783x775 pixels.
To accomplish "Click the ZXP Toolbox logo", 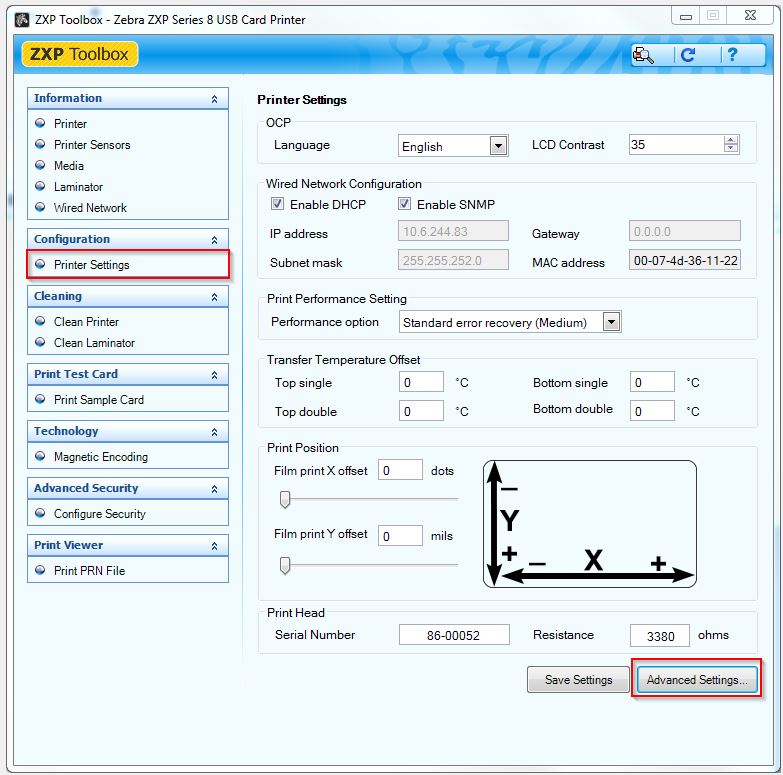I will point(79,54).
